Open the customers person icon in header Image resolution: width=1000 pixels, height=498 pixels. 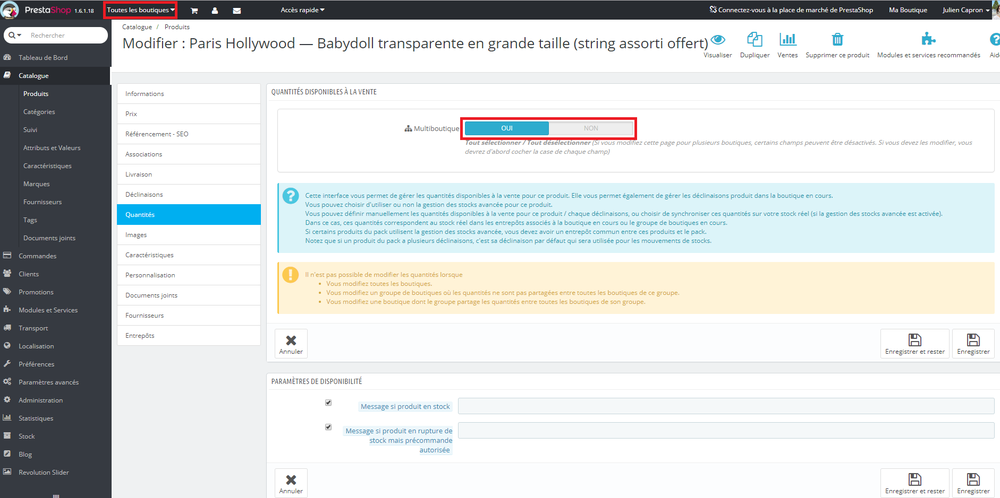(215, 10)
